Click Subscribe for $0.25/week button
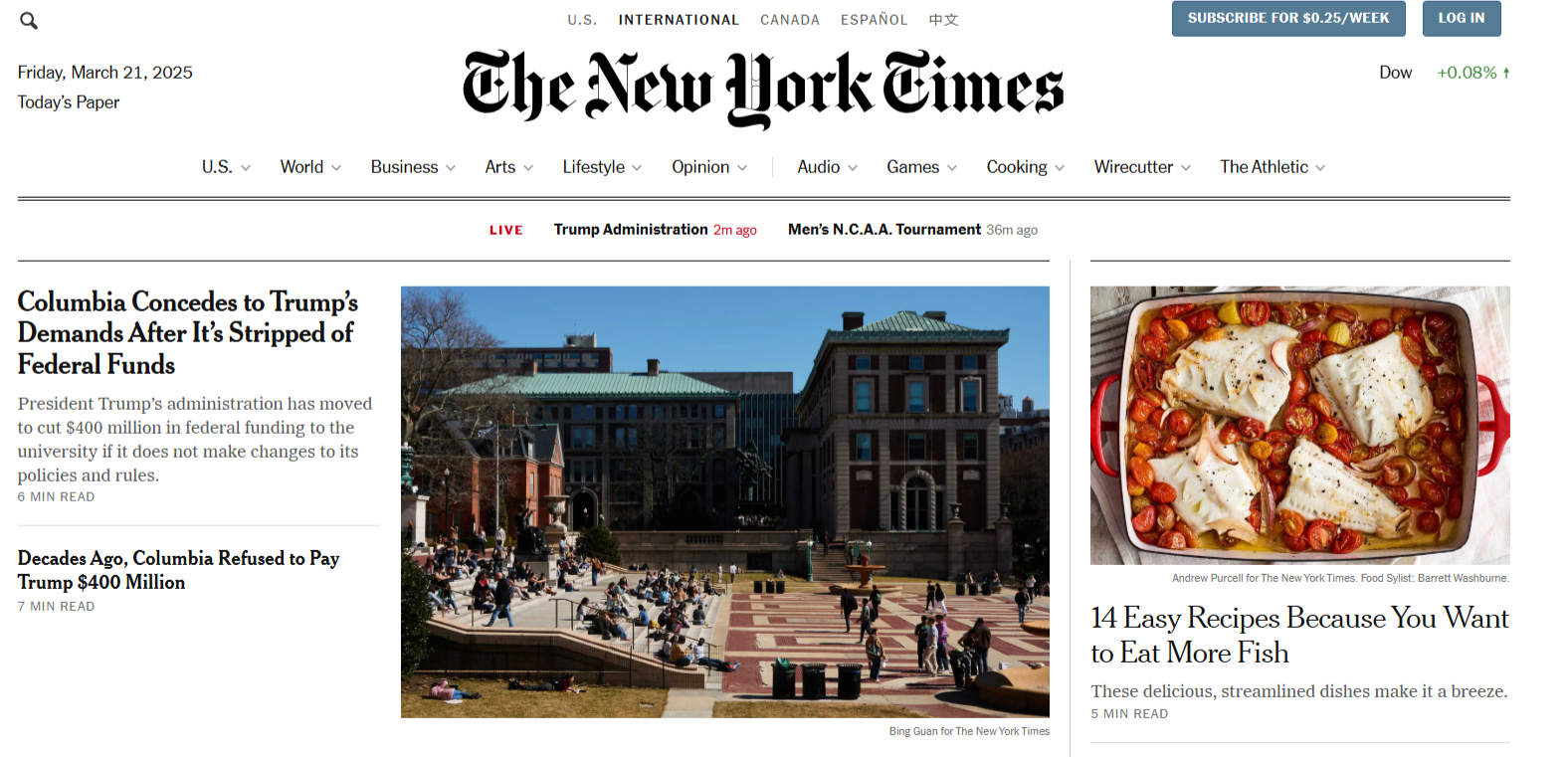The width and height of the screenshot is (1568, 757). tap(1288, 19)
